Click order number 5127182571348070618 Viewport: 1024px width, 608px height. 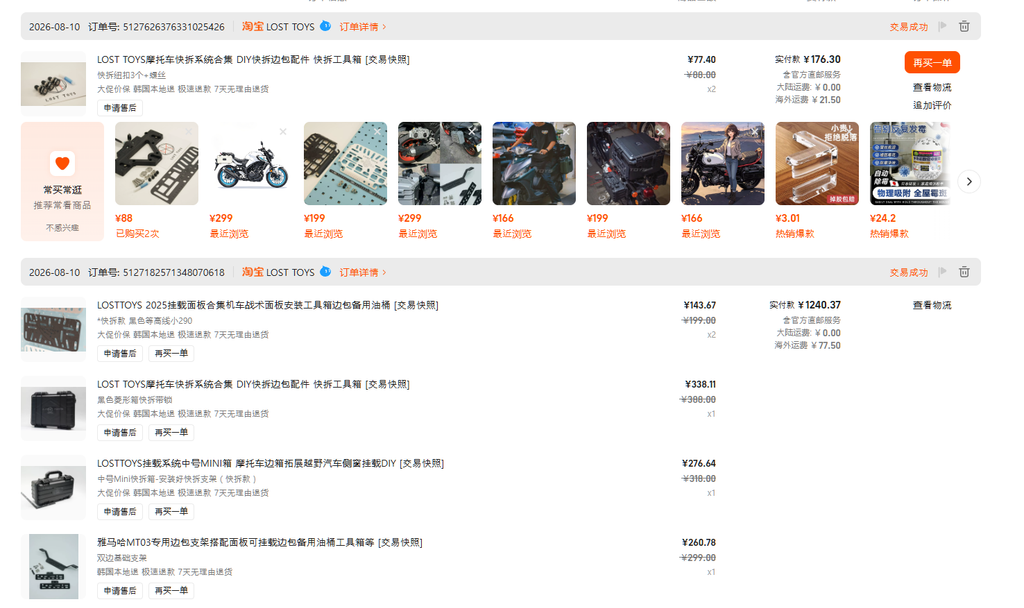tap(174, 272)
